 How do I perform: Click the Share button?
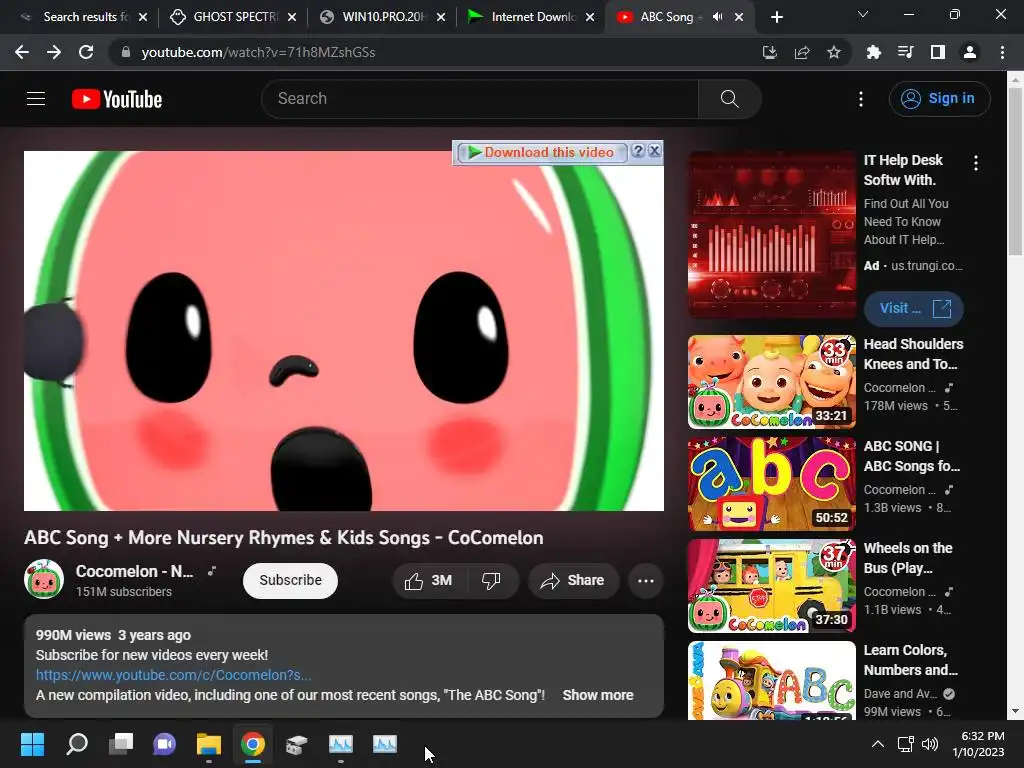click(x=573, y=581)
